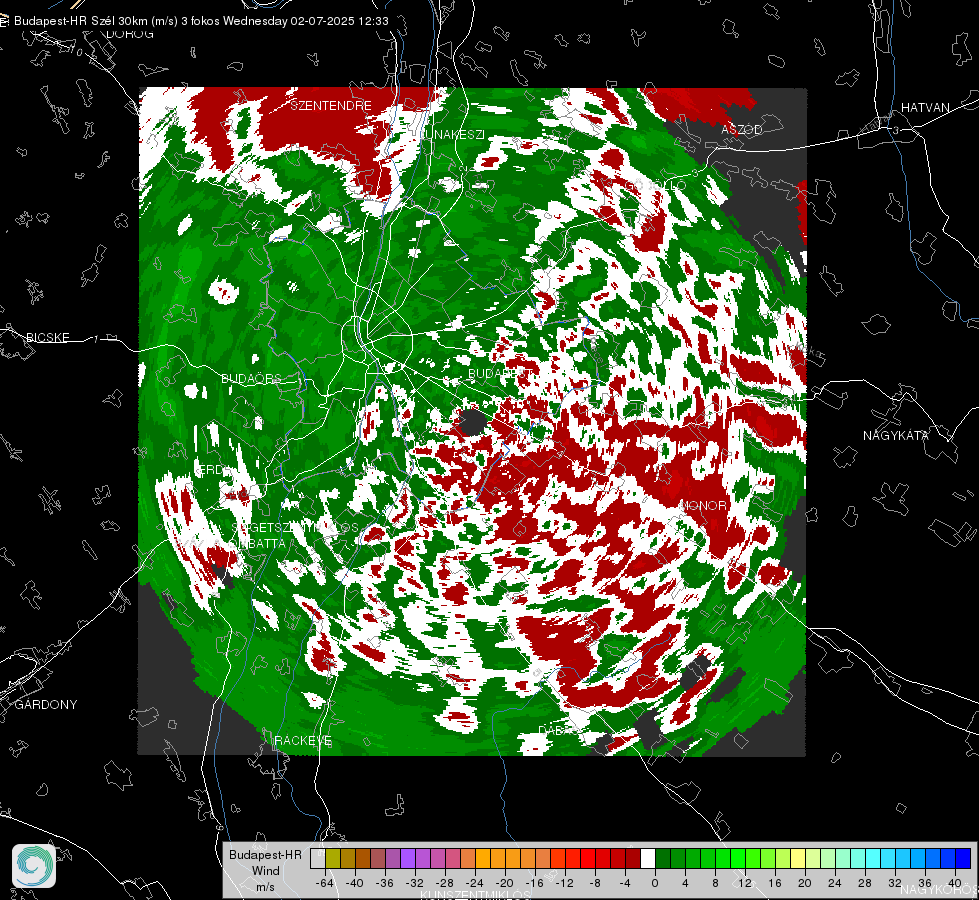
Task: Click the DOROG city label
Action: [130, 34]
